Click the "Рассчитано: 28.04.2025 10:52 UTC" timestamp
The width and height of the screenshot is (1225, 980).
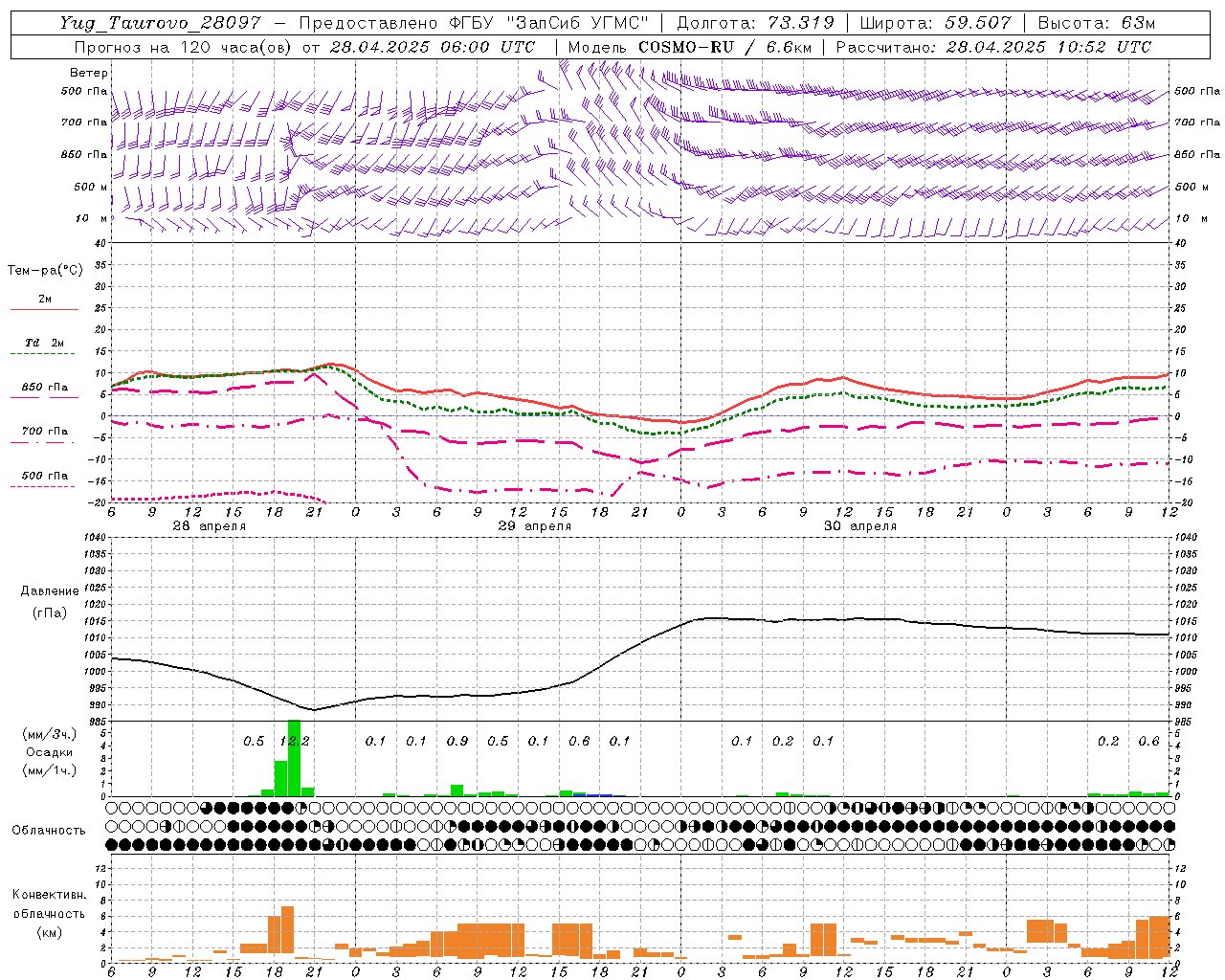coord(993,47)
